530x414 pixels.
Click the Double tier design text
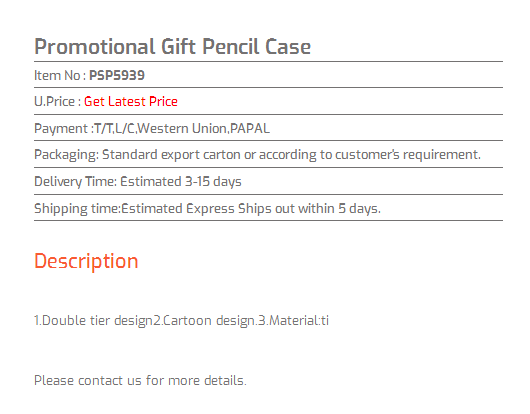click(94, 320)
